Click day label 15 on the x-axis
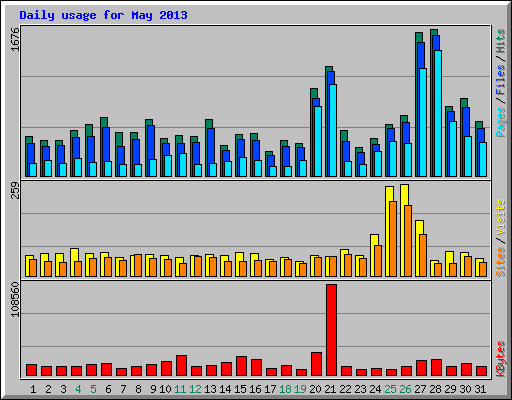The height and width of the screenshot is (400, 512). tap(240, 389)
